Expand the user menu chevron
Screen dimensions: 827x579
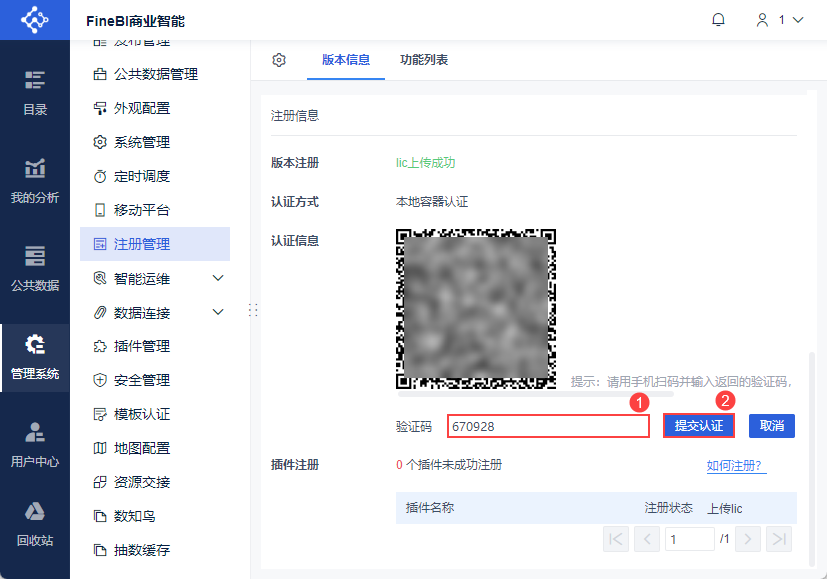point(798,20)
